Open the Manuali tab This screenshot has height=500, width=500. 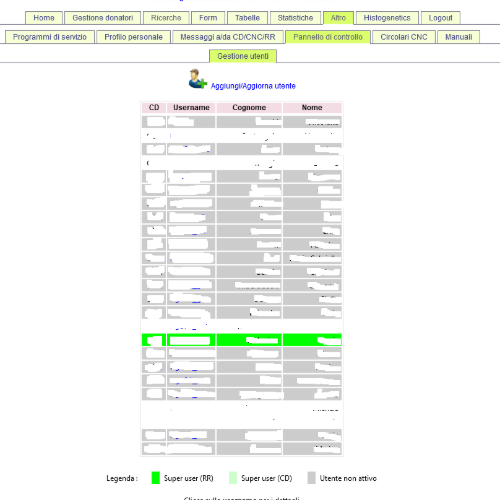459,37
